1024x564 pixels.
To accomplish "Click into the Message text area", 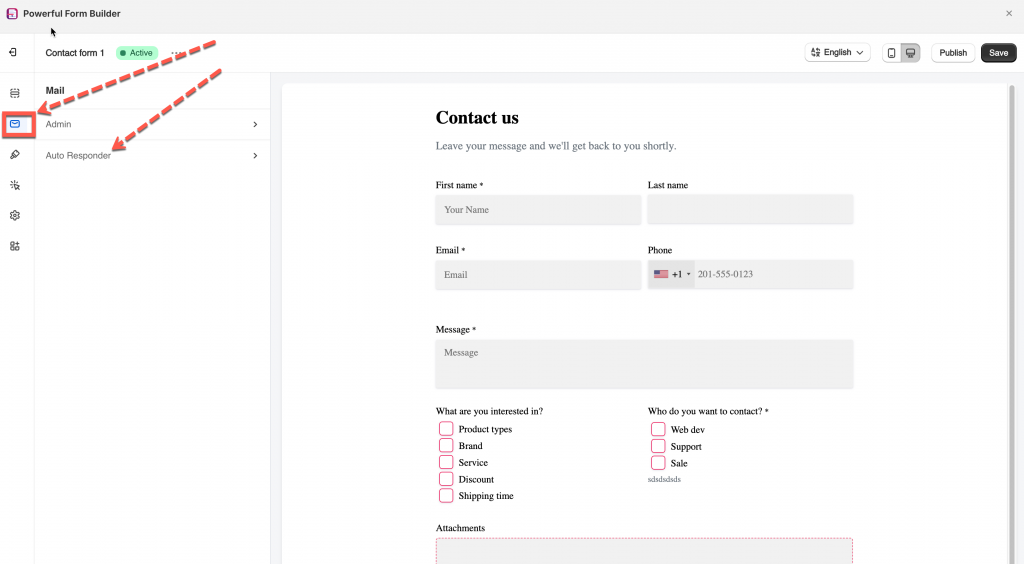I will tap(644, 364).
